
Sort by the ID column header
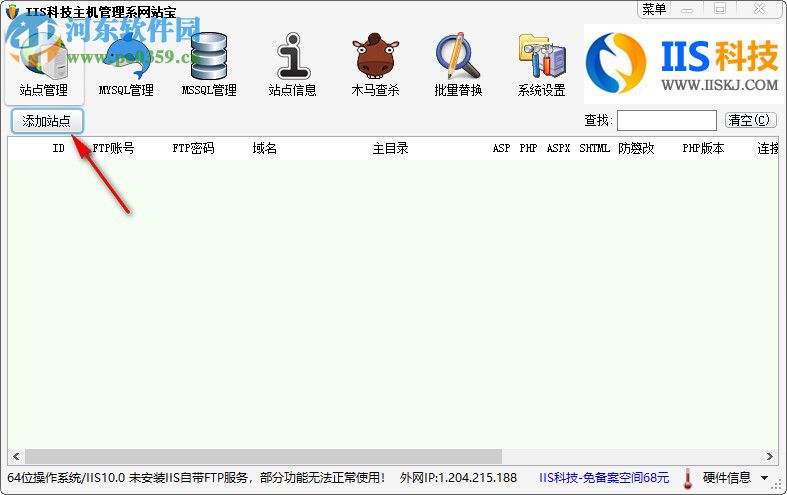coord(59,148)
